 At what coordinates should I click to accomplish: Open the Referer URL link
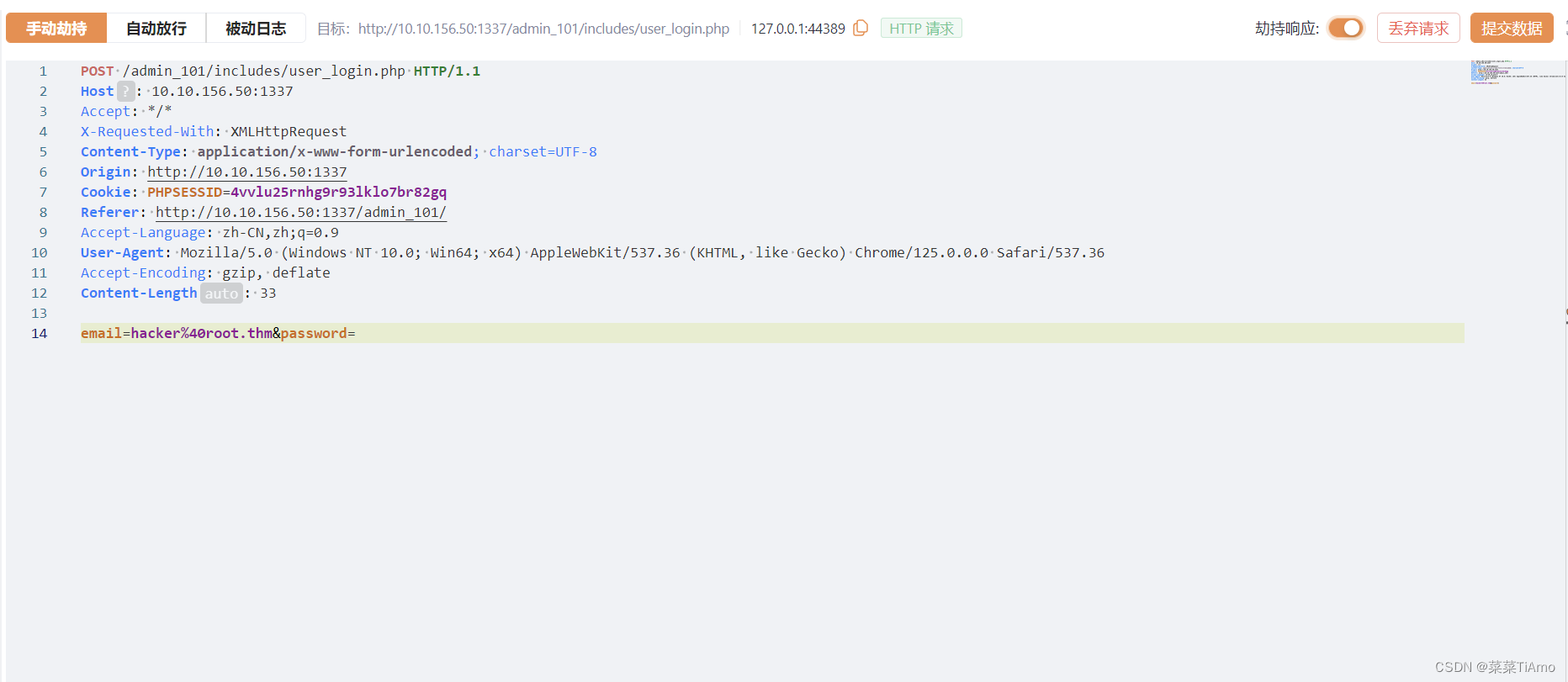tap(301, 212)
